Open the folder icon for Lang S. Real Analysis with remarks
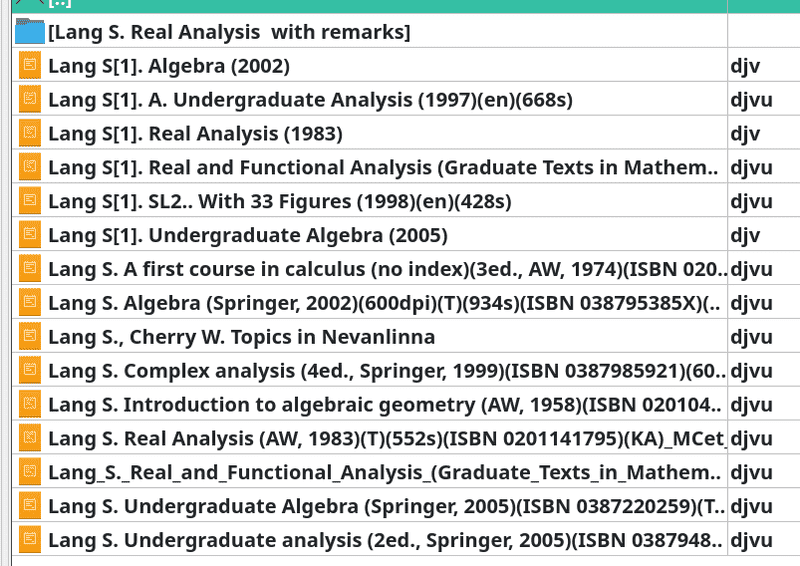This screenshot has height=566, width=800. (x=30, y=31)
